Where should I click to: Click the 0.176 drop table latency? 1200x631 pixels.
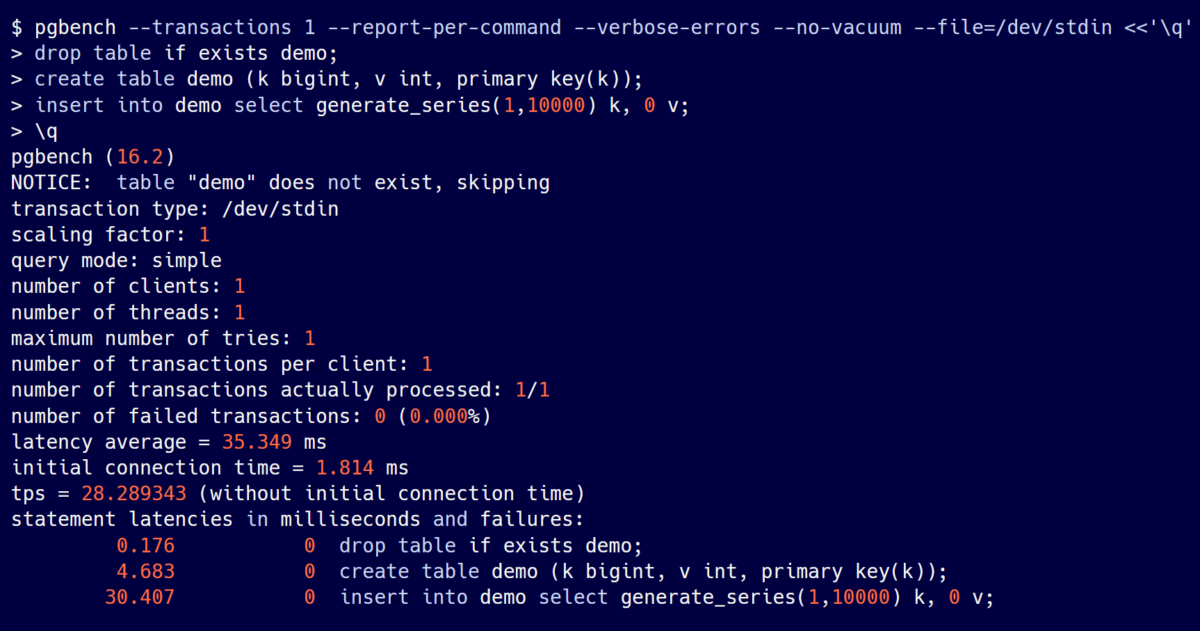click(x=145, y=546)
